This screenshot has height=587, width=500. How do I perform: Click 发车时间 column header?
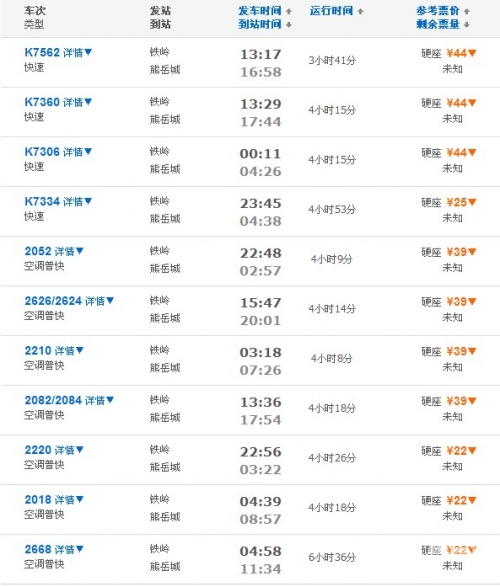coord(260,11)
